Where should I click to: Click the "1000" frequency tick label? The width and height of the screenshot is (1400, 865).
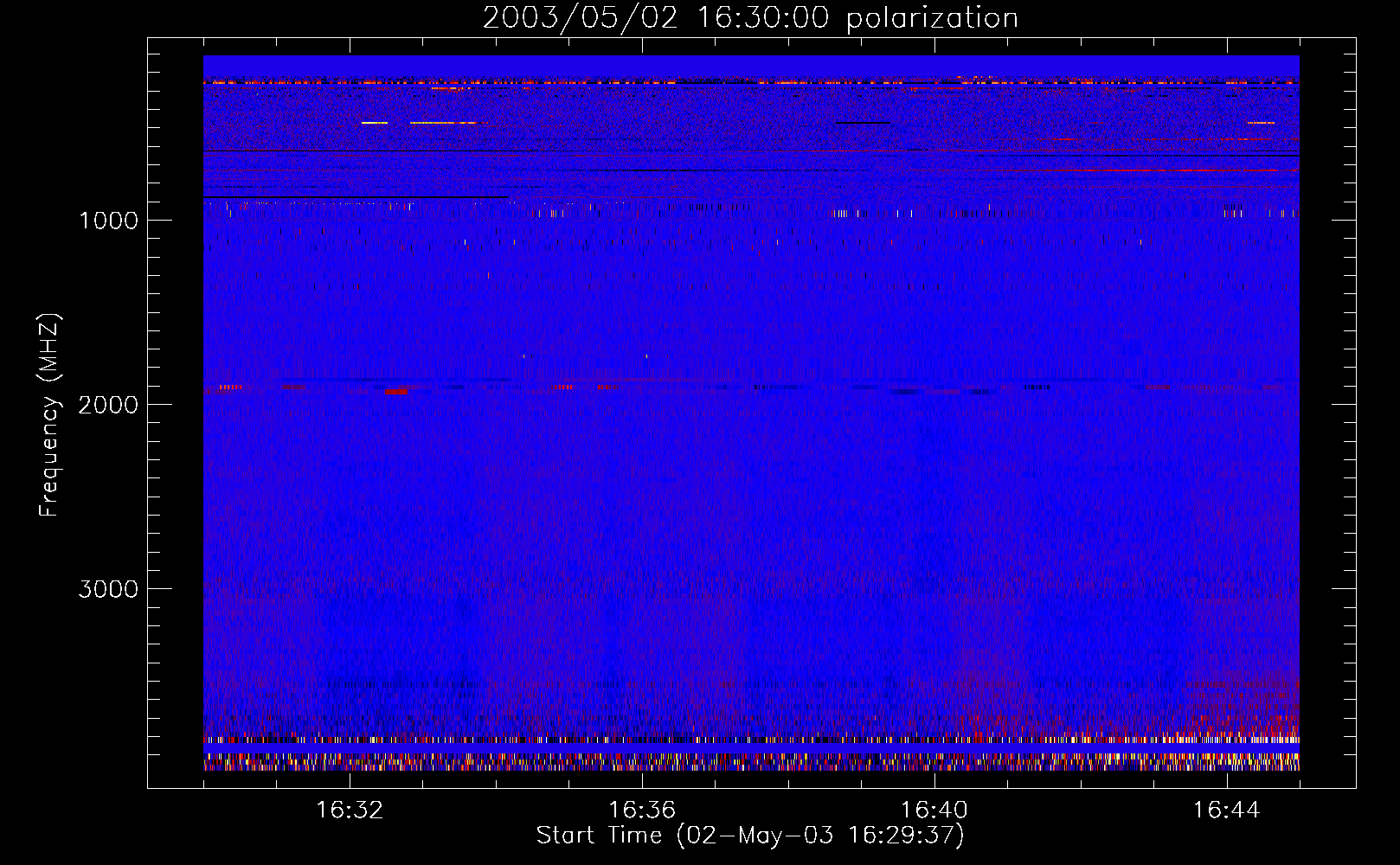[x=108, y=221]
